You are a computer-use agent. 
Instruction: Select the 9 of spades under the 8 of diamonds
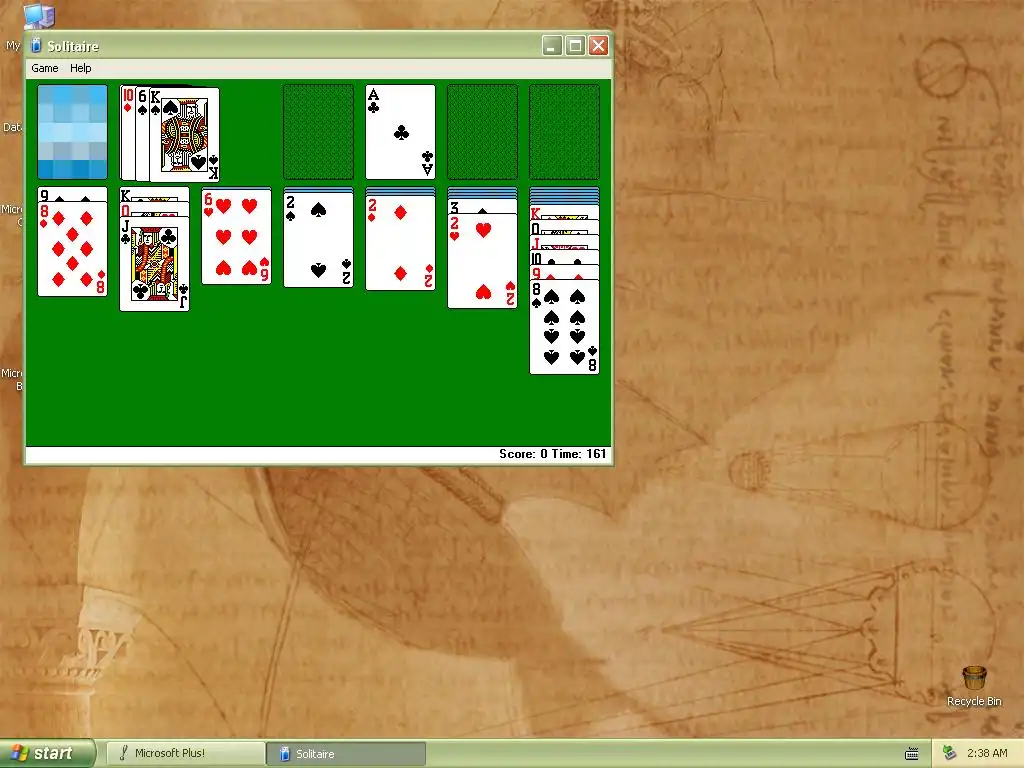coord(72,194)
